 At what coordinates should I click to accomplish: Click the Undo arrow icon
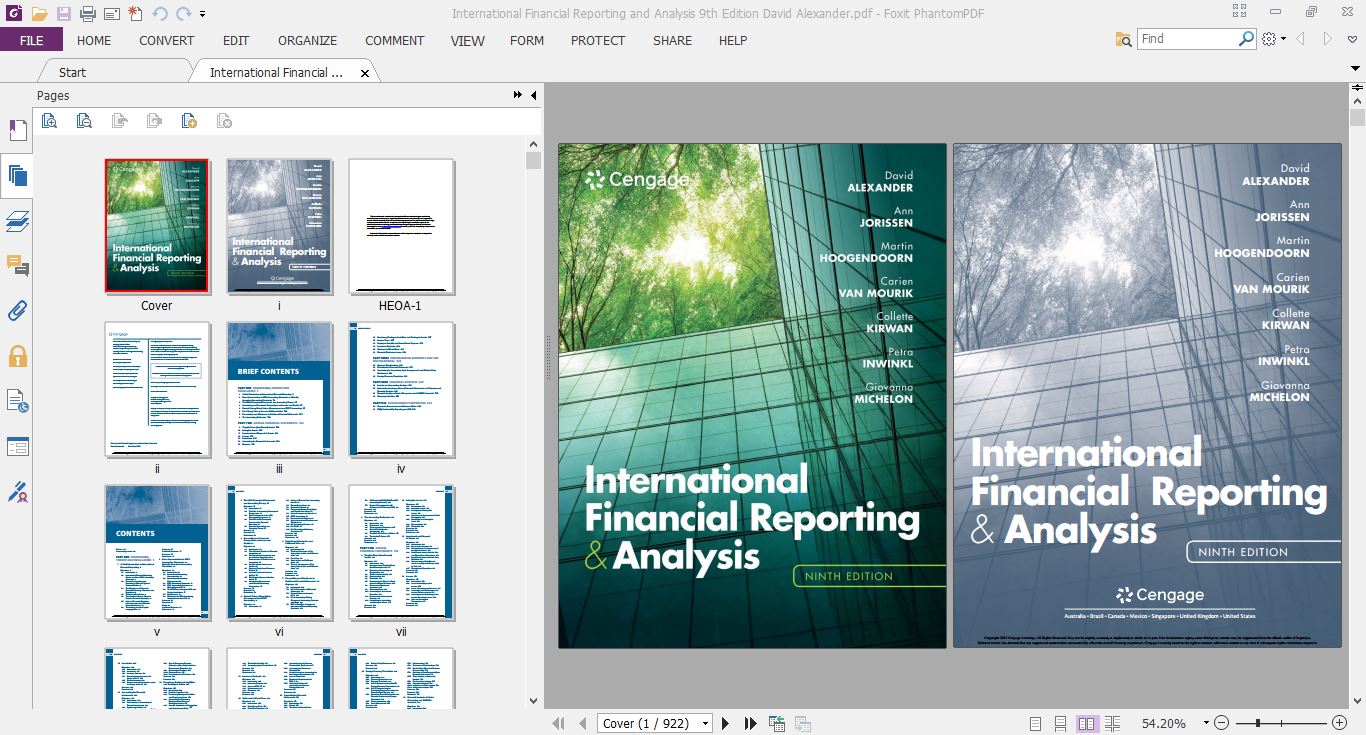[x=160, y=14]
